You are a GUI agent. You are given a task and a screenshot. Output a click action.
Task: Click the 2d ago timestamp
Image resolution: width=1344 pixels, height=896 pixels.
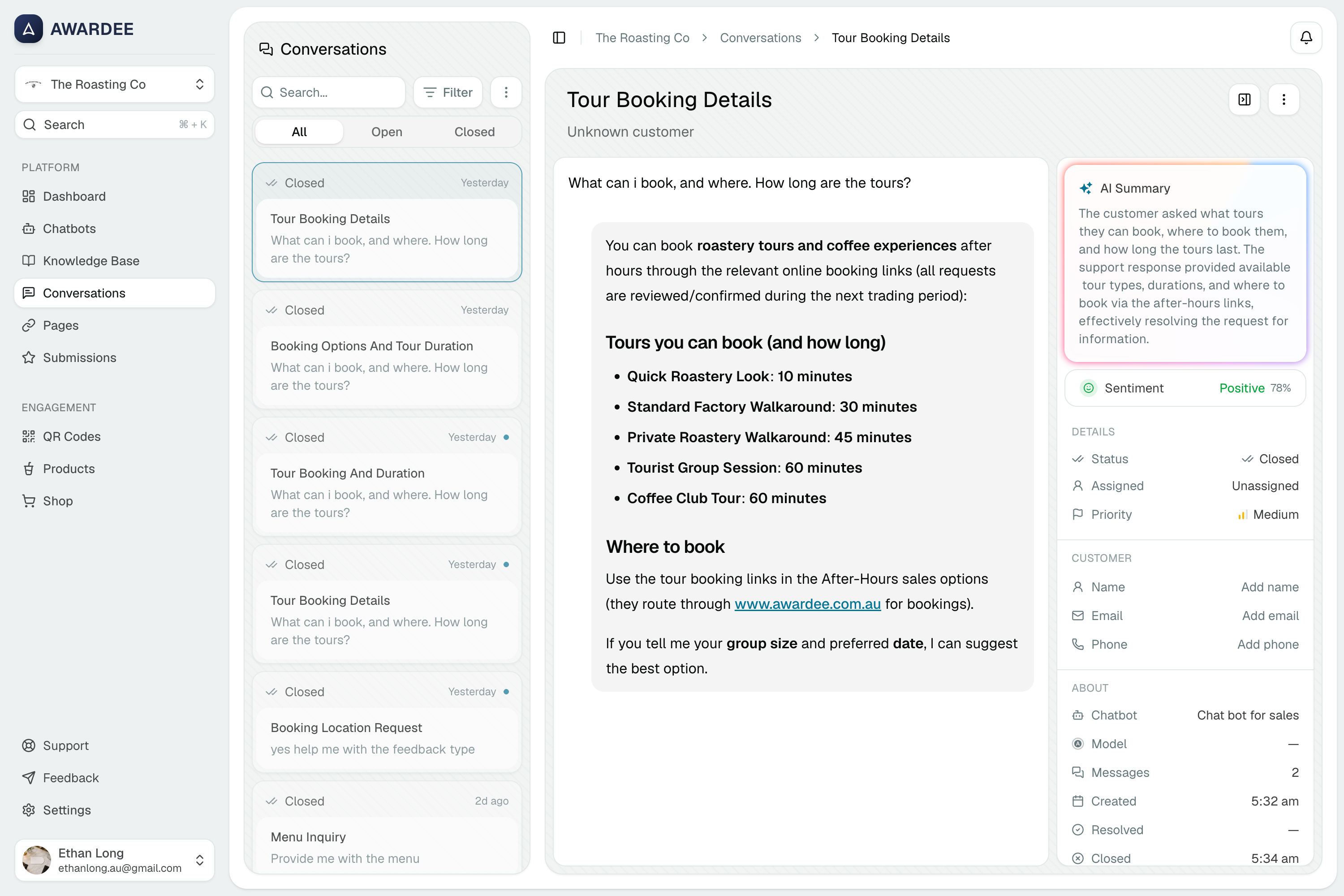(x=491, y=801)
